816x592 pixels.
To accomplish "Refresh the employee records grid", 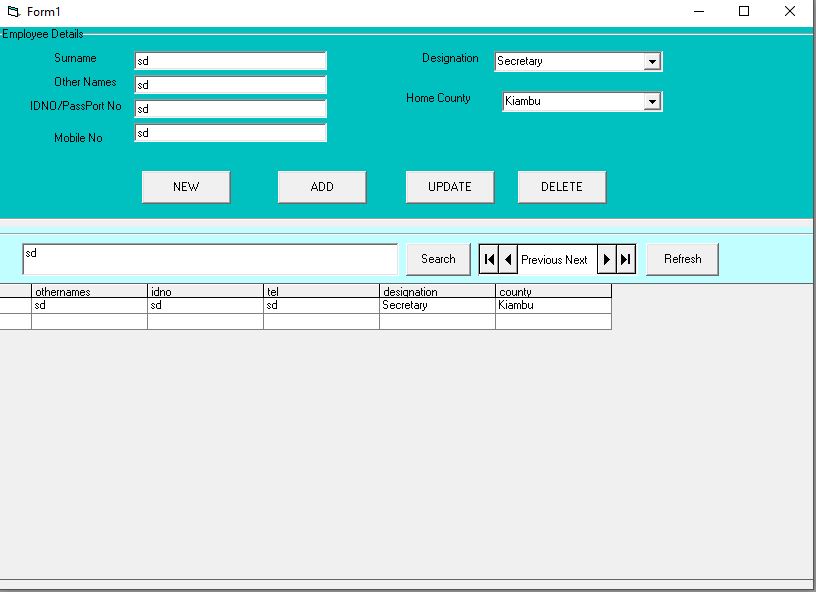I will tap(682, 258).
